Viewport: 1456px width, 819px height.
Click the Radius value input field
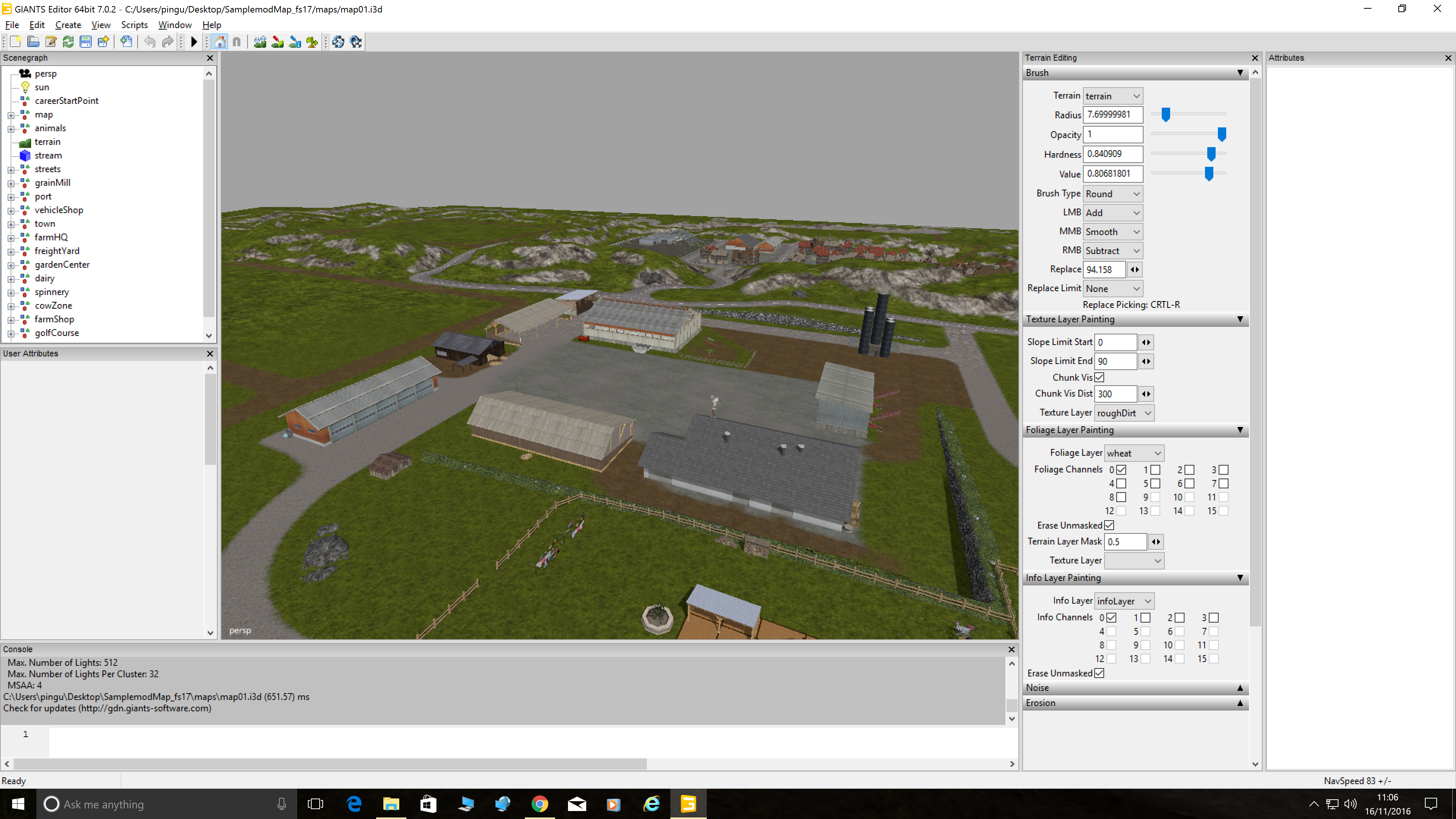pyautogui.click(x=1113, y=115)
